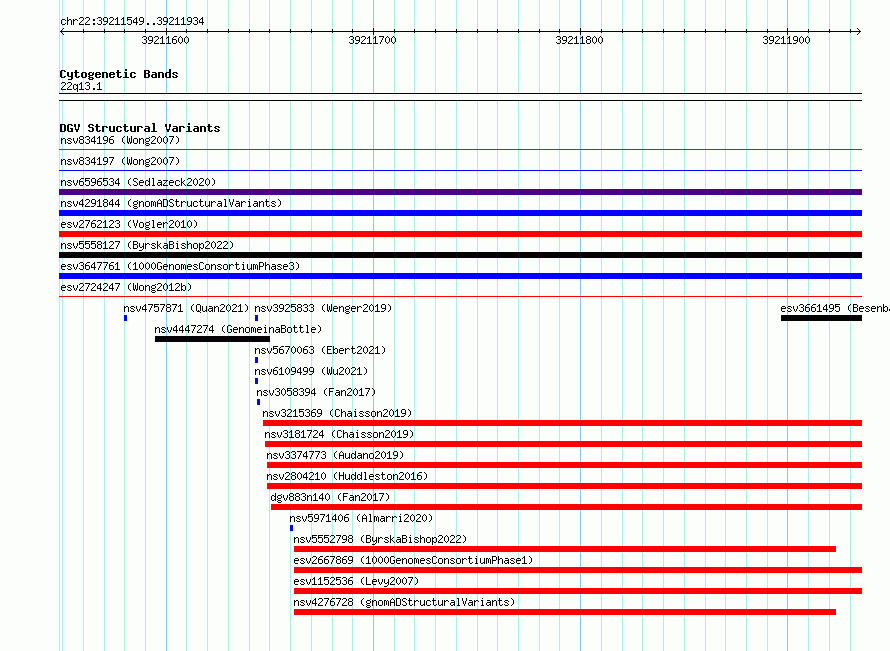
Task: Click the small blue marker under nsv6109499
Action: click(x=257, y=381)
